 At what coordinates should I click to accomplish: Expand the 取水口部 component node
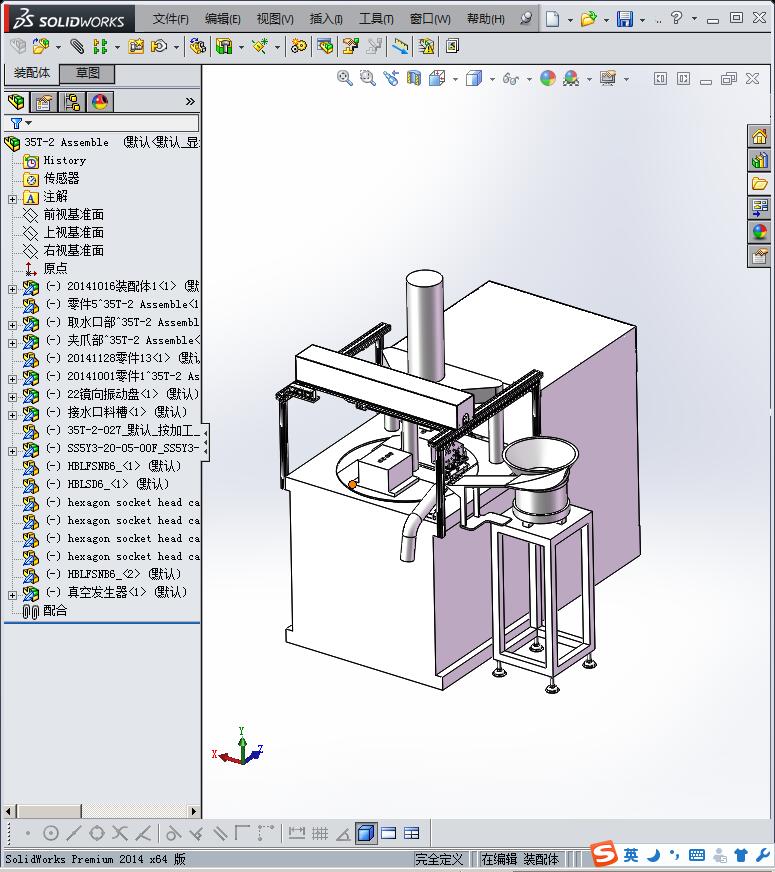[12, 325]
